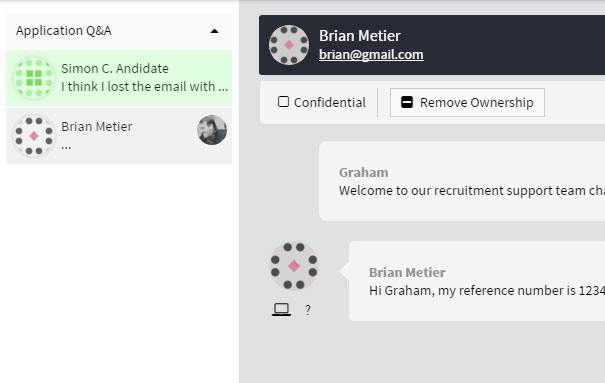605x383 pixels.
Task: Click Brian Metier's name in message bubble
Action: (x=407, y=272)
